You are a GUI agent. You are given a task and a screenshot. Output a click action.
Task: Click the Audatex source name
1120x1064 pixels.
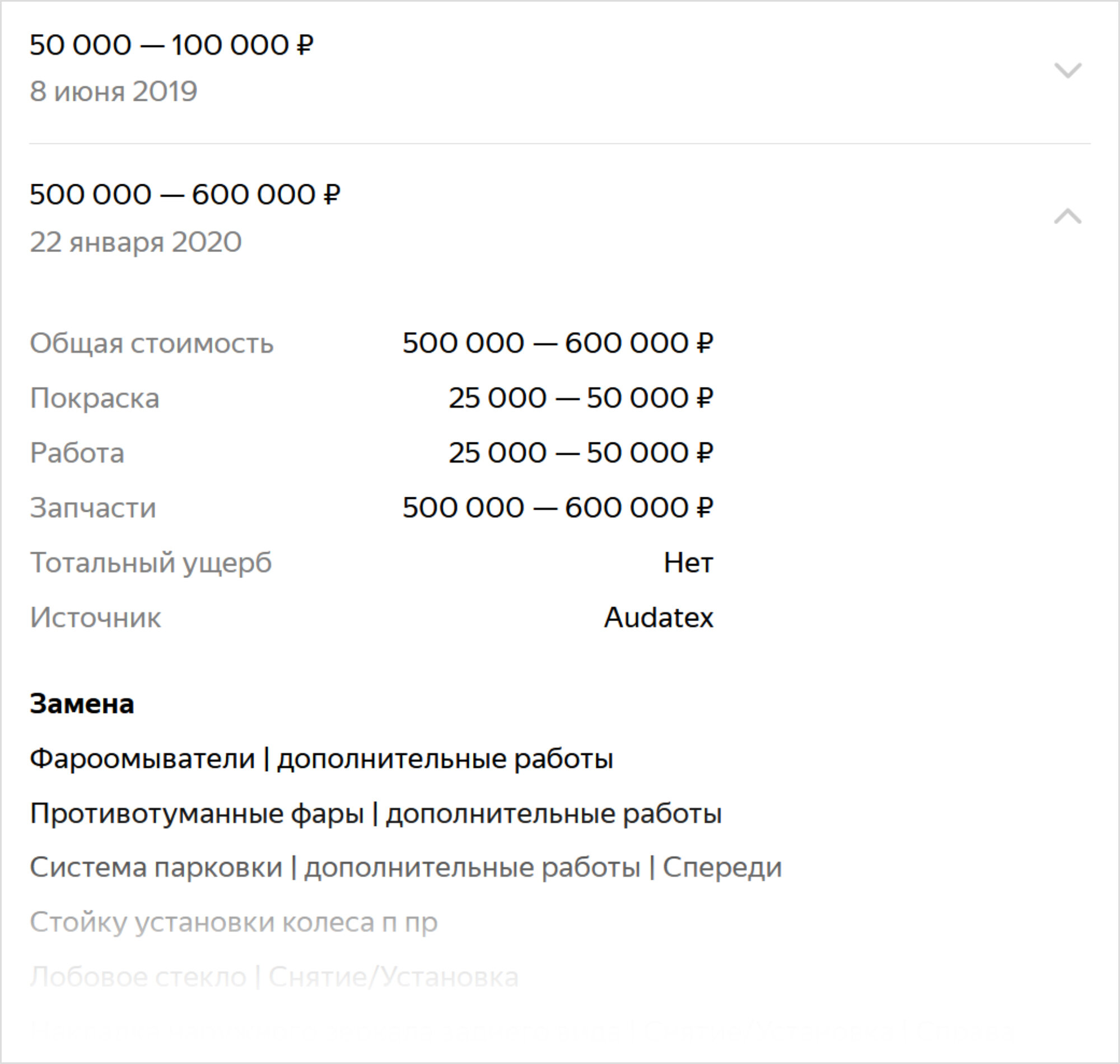(659, 617)
